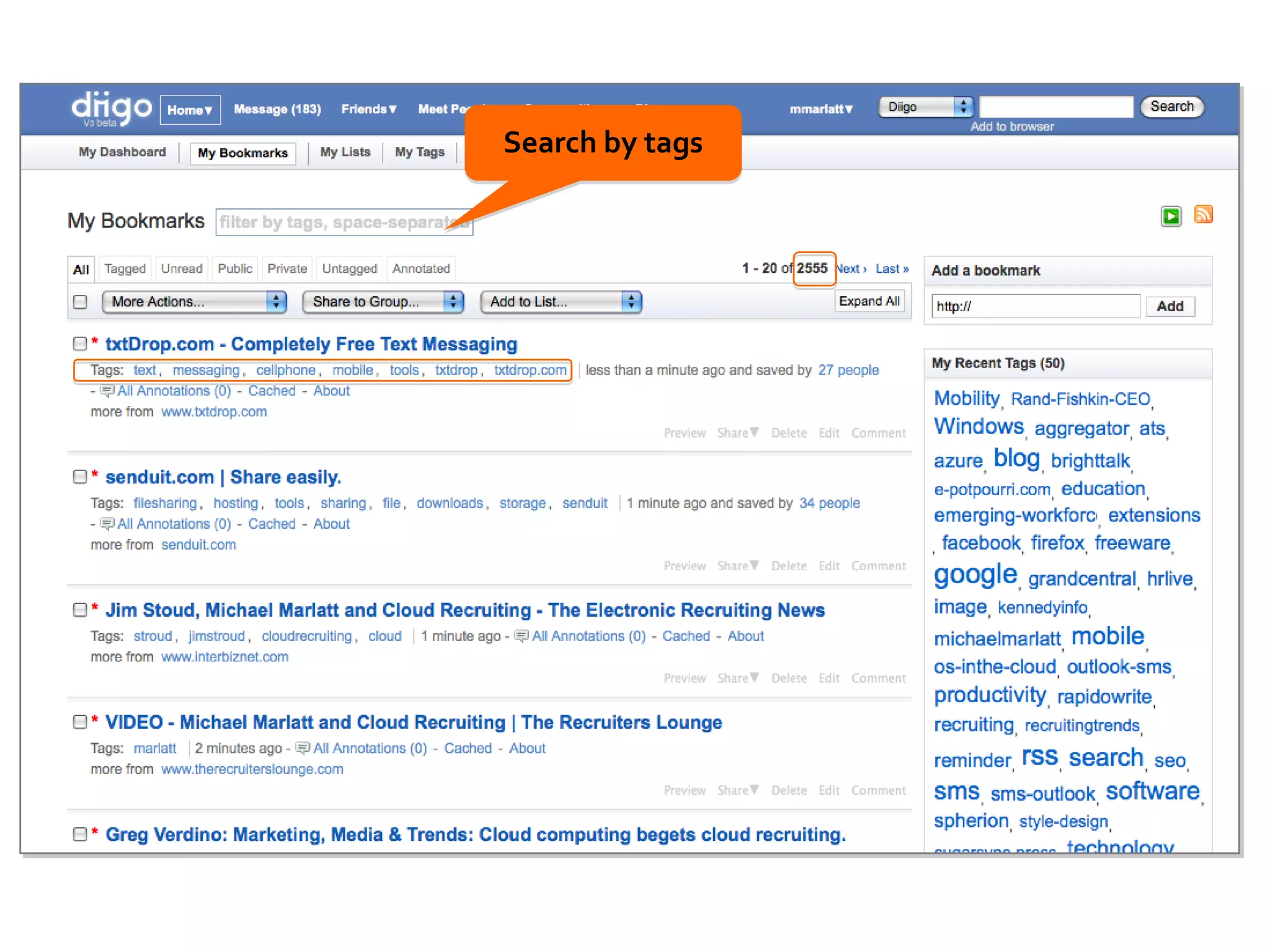Viewport: 1270px width, 952px height.
Task: Click www.therecruiterslounge.com source link
Action: click(x=252, y=769)
